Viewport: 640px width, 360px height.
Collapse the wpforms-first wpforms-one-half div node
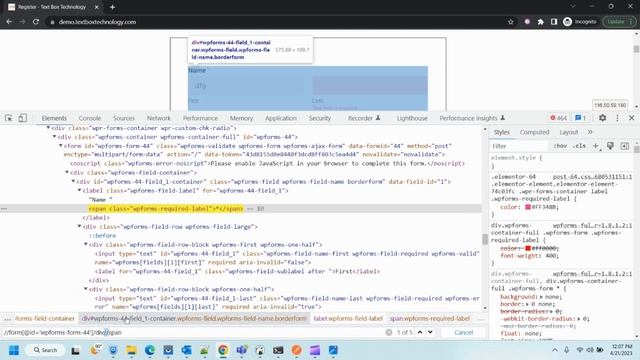[x=86, y=244]
